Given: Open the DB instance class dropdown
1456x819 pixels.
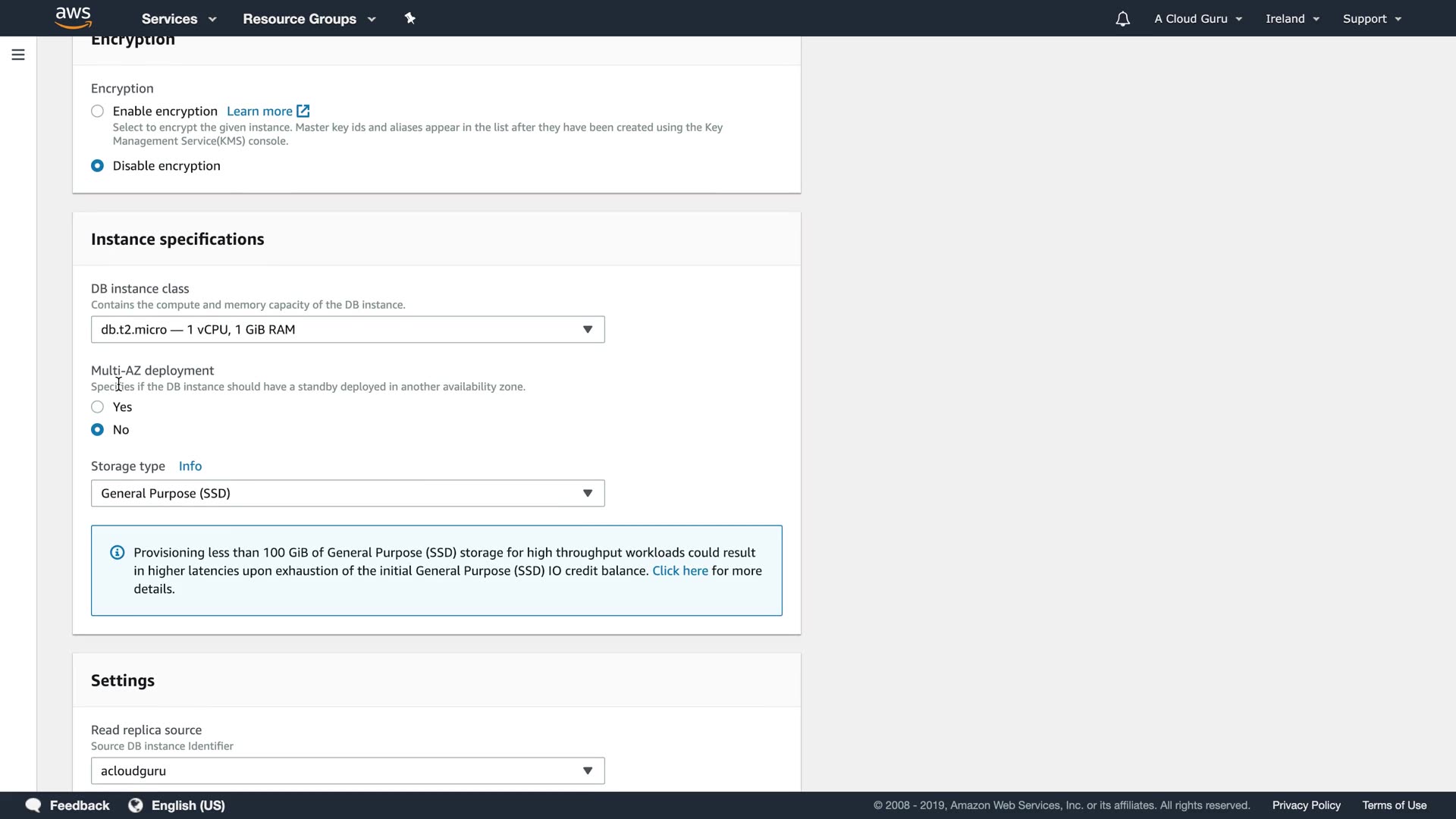Looking at the screenshot, I should (347, 330).
